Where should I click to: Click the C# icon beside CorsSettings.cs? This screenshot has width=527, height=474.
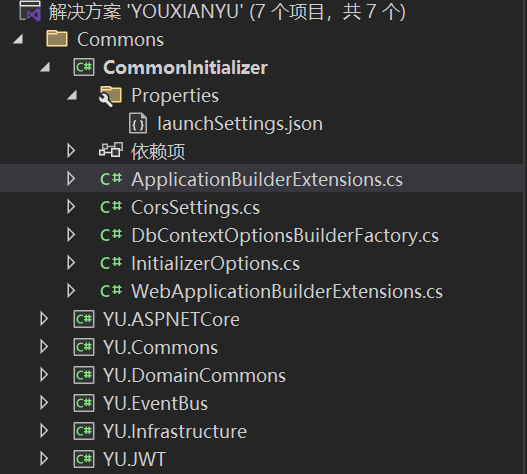[x=111, y=207]
